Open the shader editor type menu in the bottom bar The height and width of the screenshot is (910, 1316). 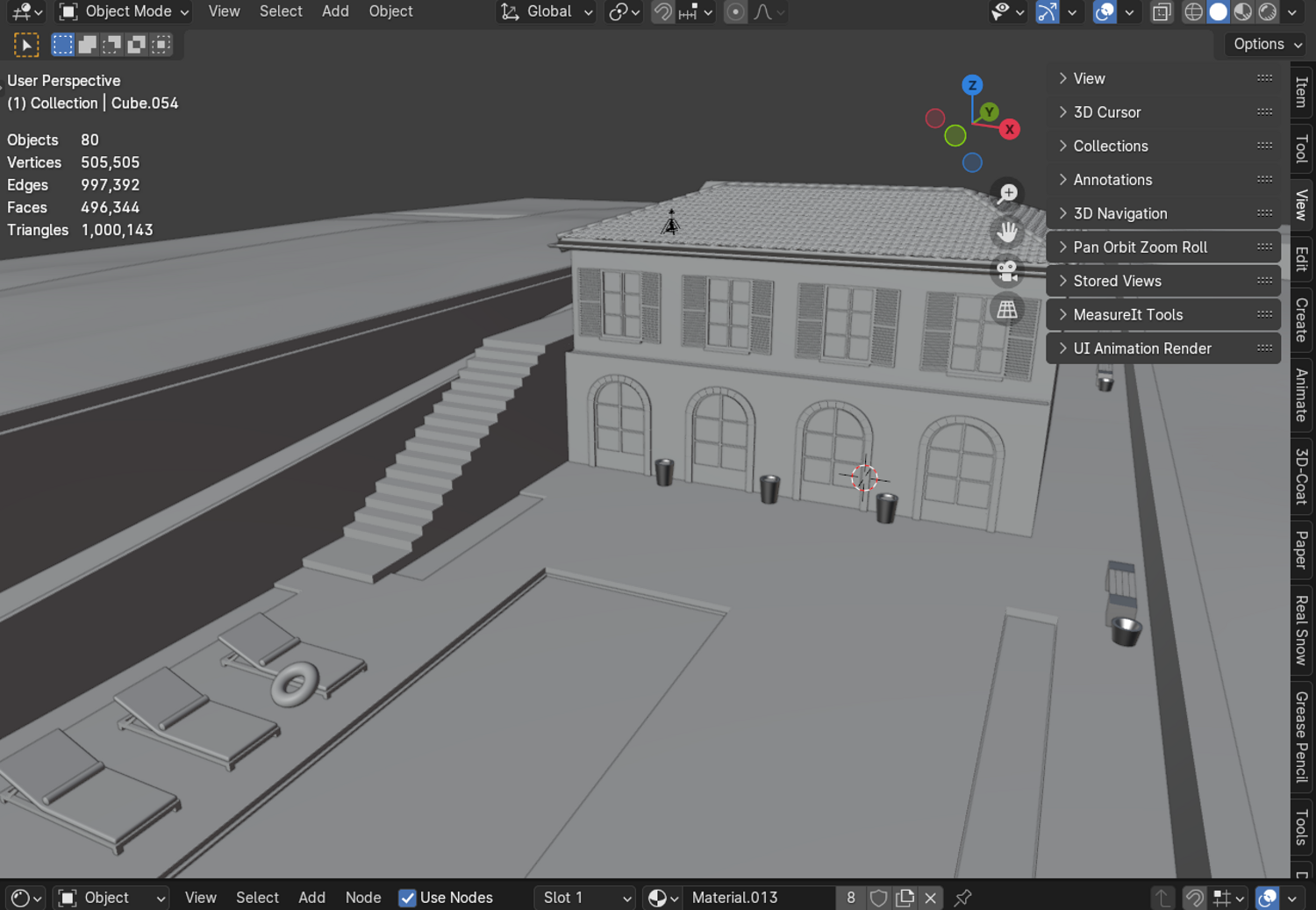pyautogui.click(x=26, y=898)
